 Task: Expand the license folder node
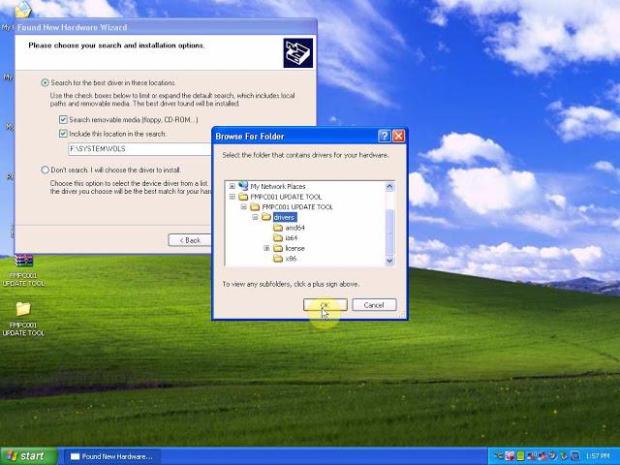(267, 248)
